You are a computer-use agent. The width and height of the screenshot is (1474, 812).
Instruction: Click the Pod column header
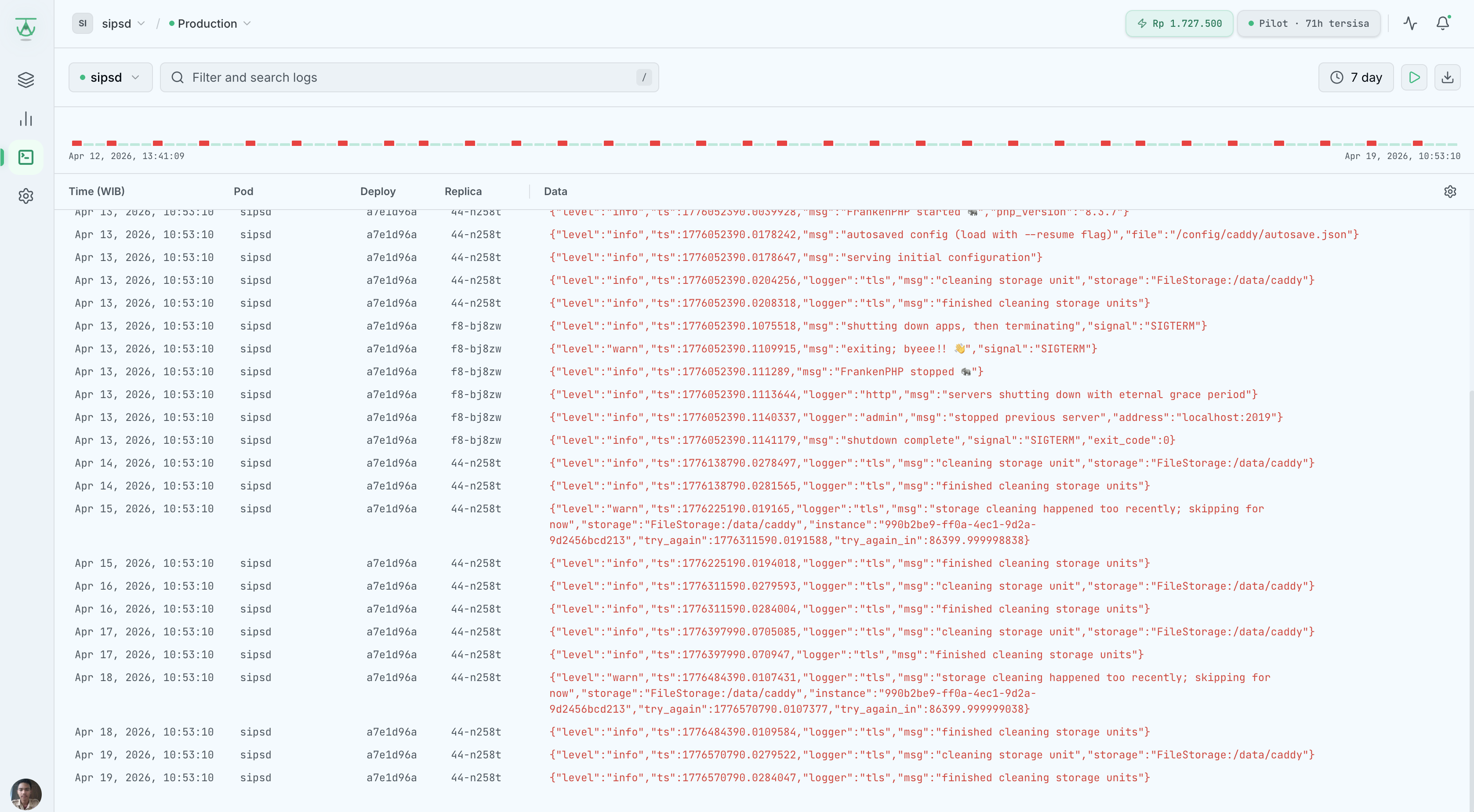243,192
